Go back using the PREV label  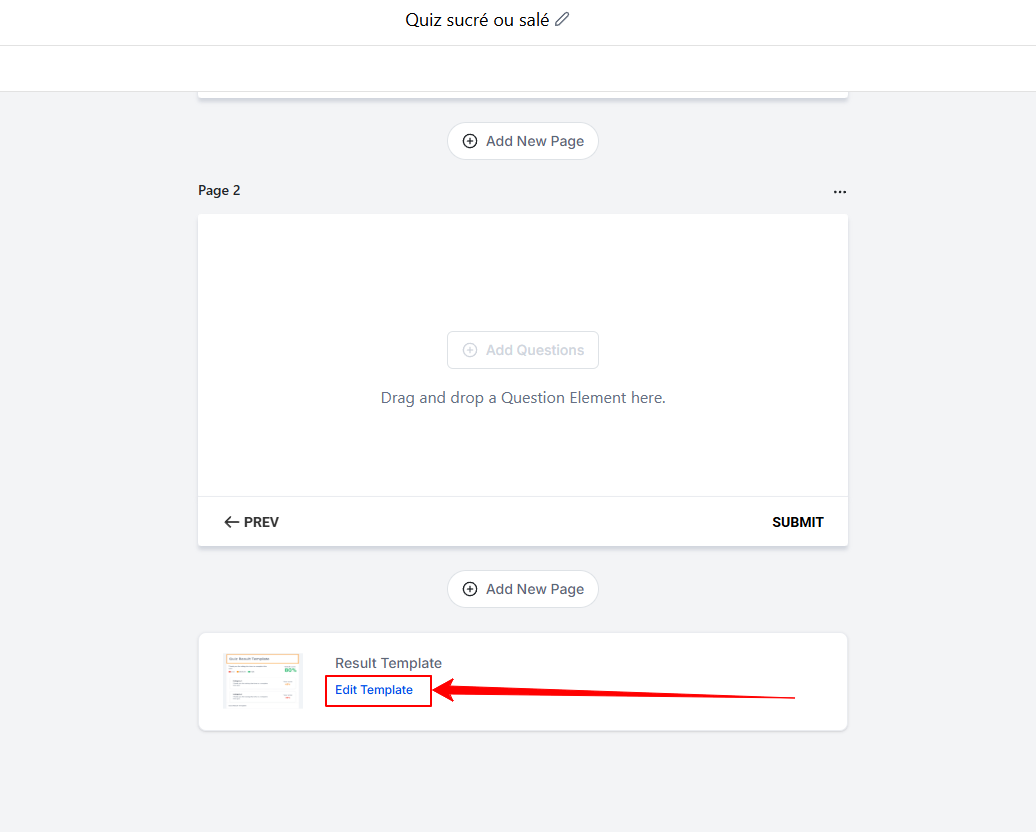[x=261, y=522]
